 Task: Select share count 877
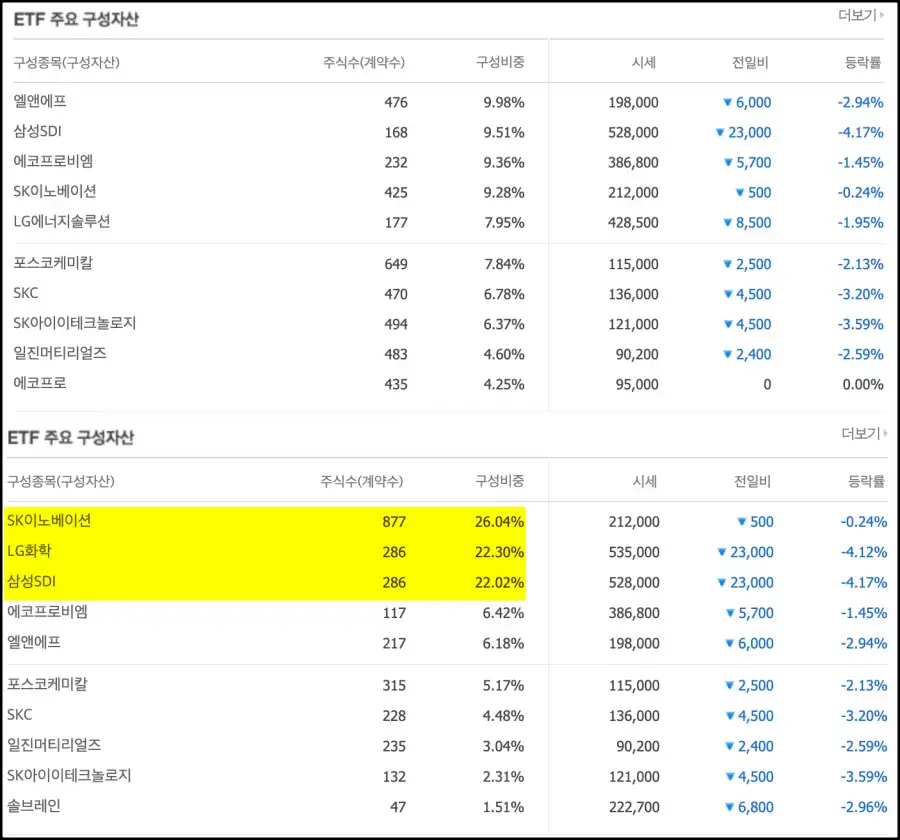tap(394, 522)
